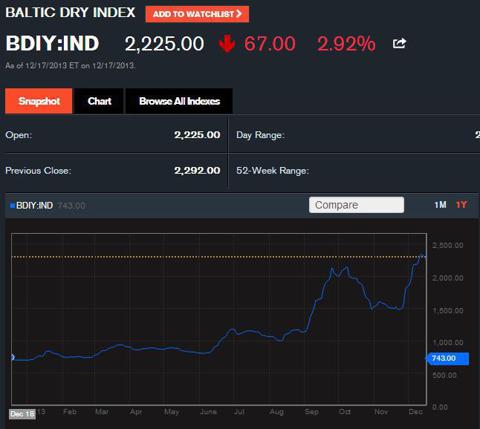Click Add to Watchlist button

coord(197,14)
